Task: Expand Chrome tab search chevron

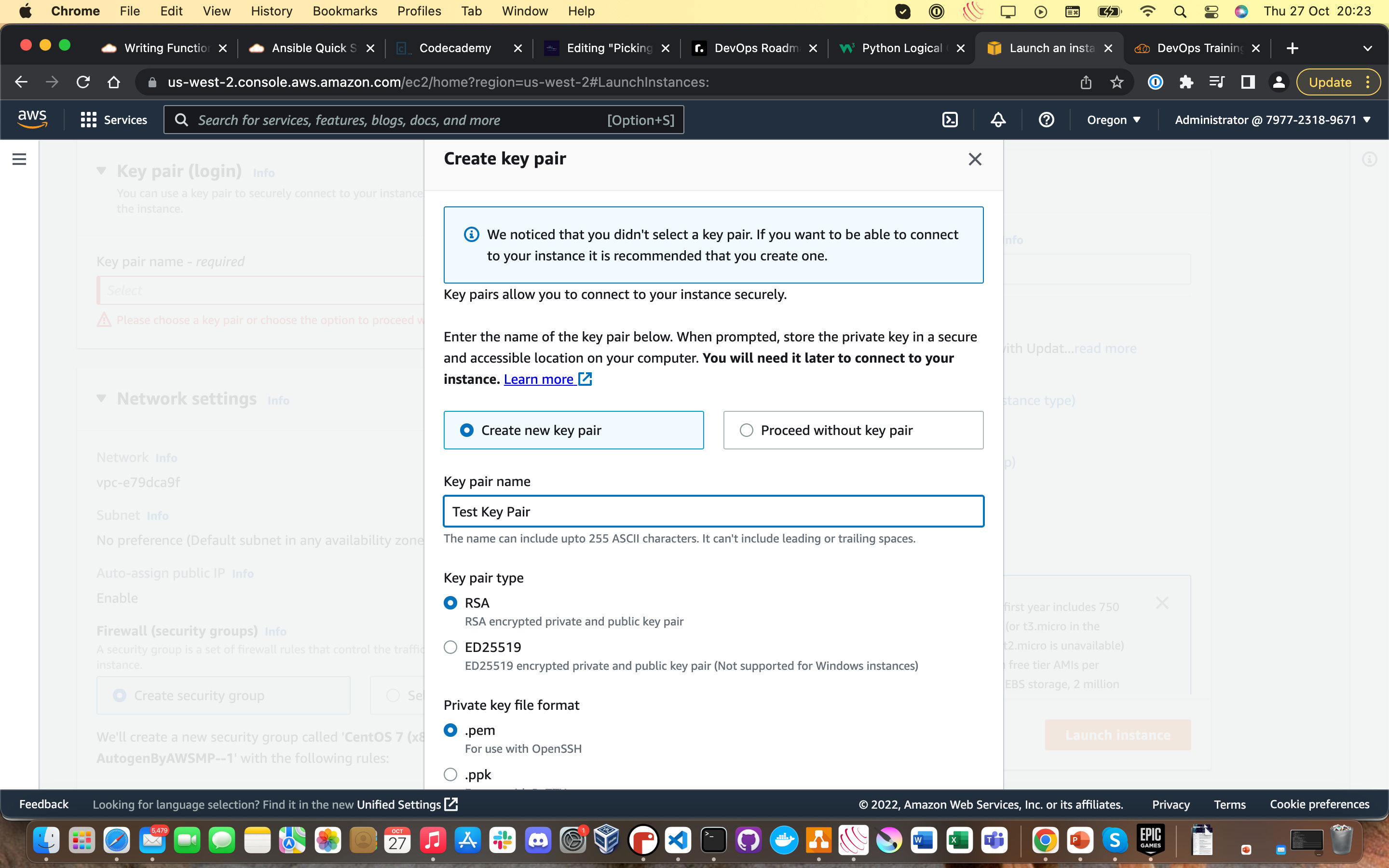Action: (1367, 48)
